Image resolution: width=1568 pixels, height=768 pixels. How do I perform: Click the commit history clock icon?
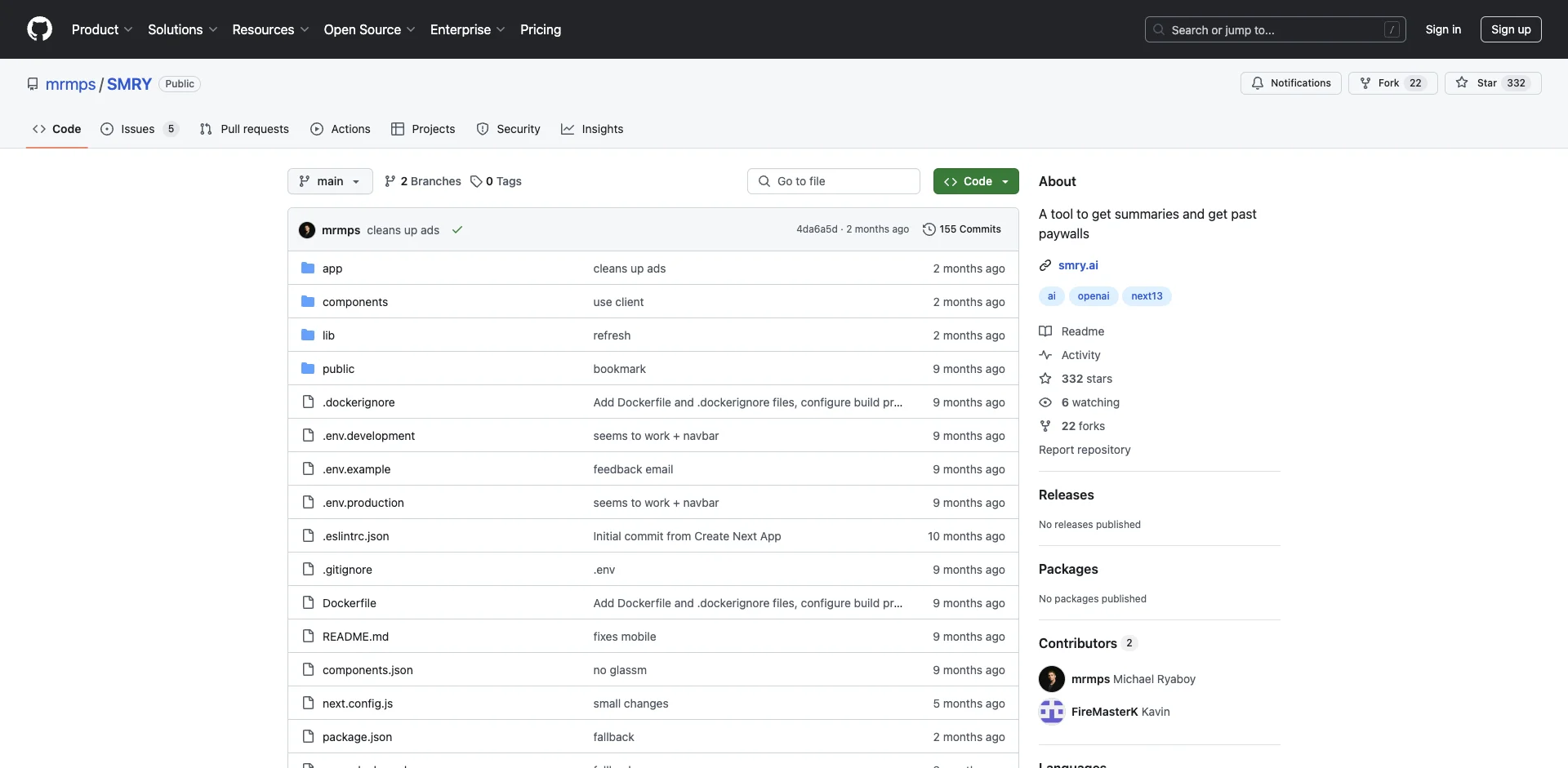coord(929,229)
